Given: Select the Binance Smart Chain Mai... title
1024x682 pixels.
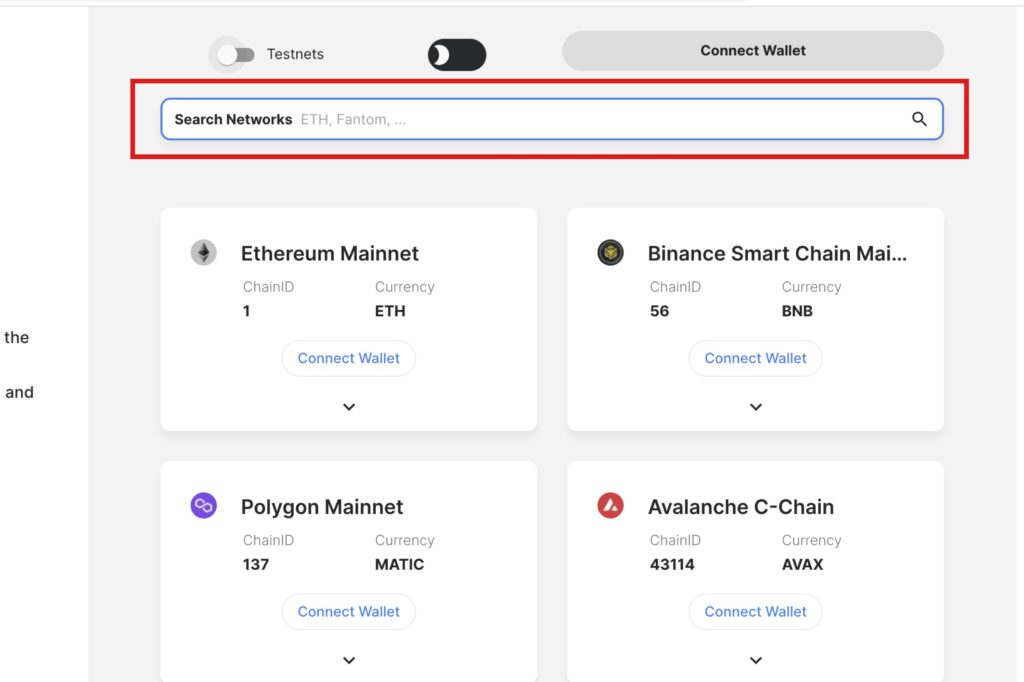Looking at the screenshot, I should coord(777,253).
